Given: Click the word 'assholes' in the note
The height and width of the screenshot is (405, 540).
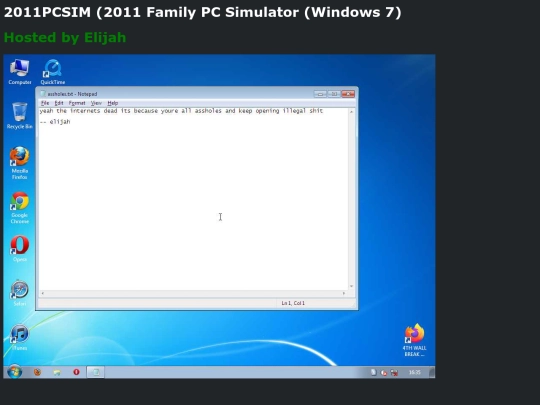Looking at the screenshot, I should pos(208,111).
